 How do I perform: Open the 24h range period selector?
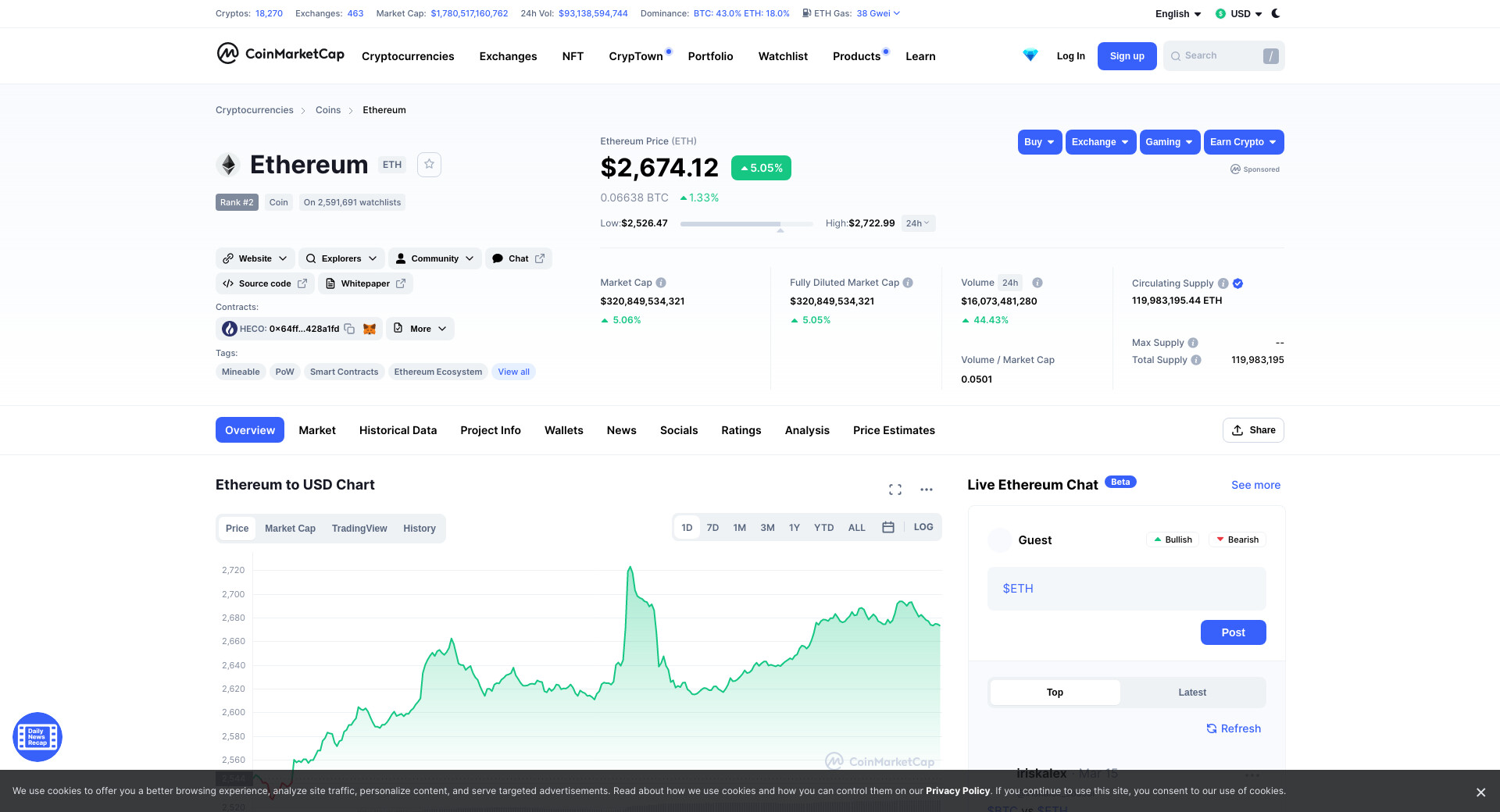point(917,223)
